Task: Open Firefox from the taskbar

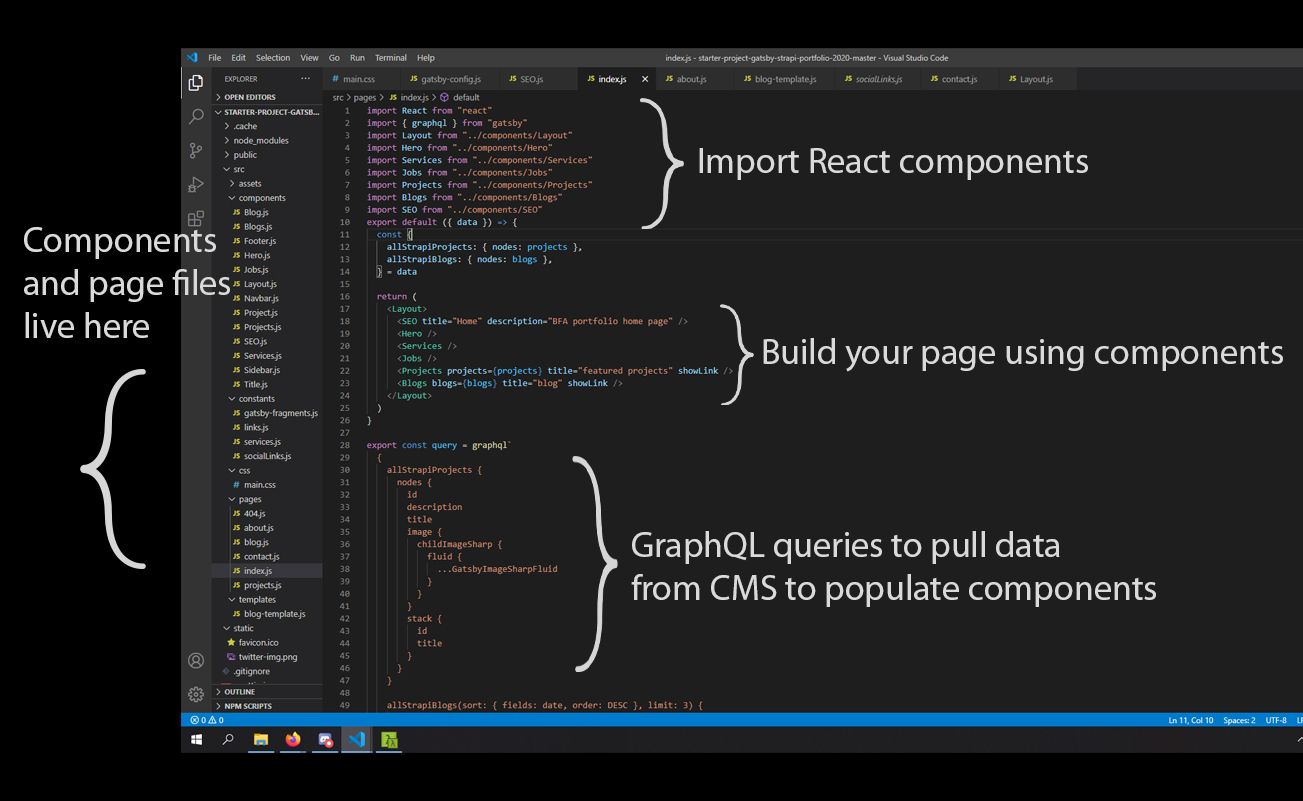Action: (x=293, y=740)
